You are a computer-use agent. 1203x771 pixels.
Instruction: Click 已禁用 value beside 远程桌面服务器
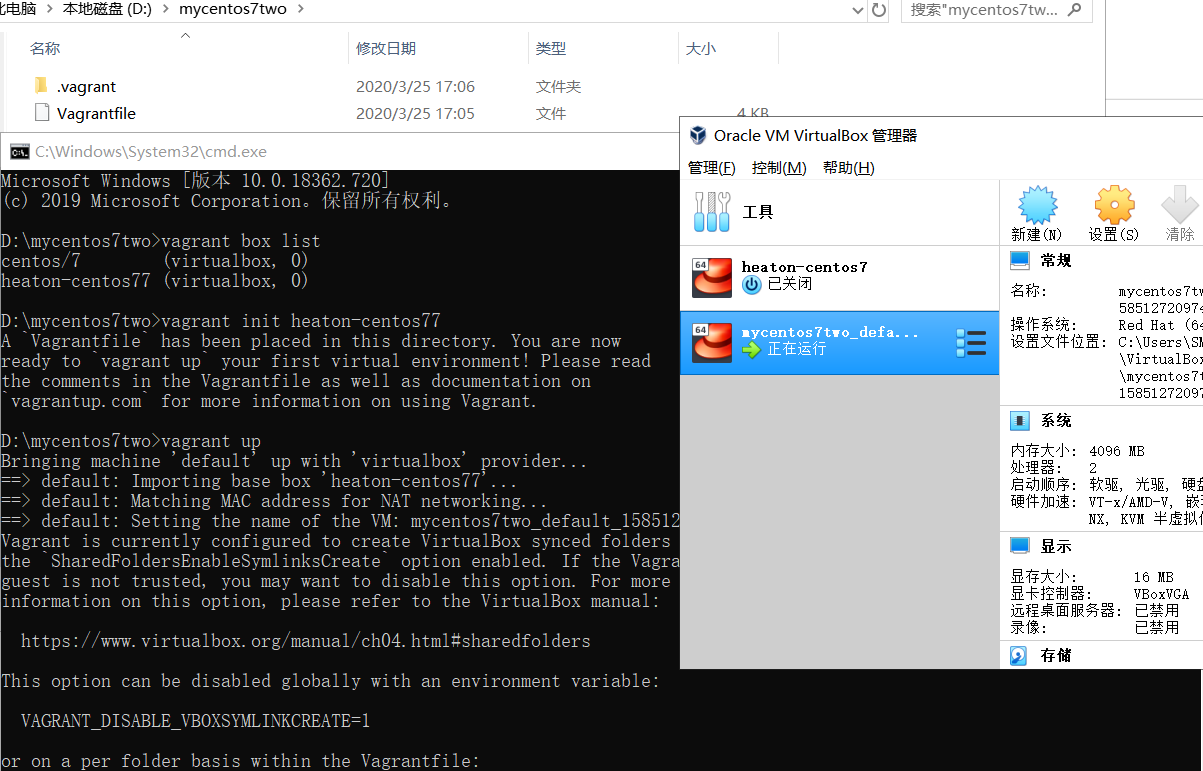tap(1156, 611)
